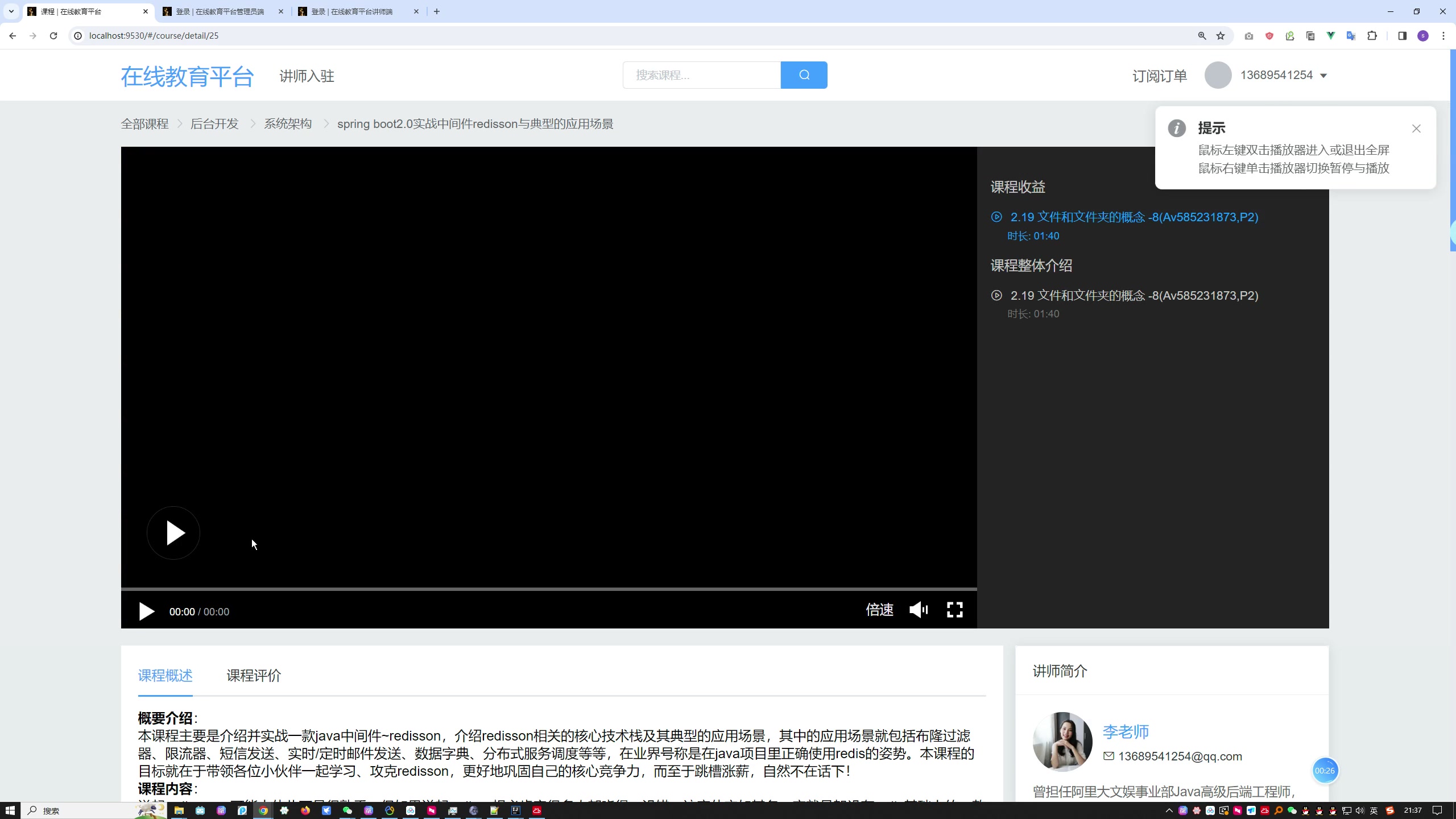Viewport: 1456px width, 819px height.
Task: Reload the current page
Action: 53,36
